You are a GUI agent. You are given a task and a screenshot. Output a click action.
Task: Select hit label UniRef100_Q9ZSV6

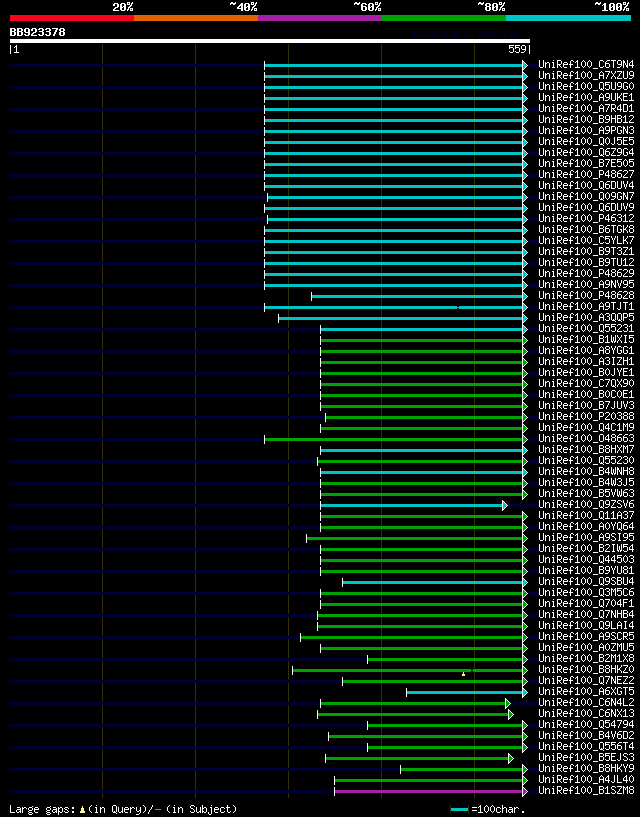586,504
